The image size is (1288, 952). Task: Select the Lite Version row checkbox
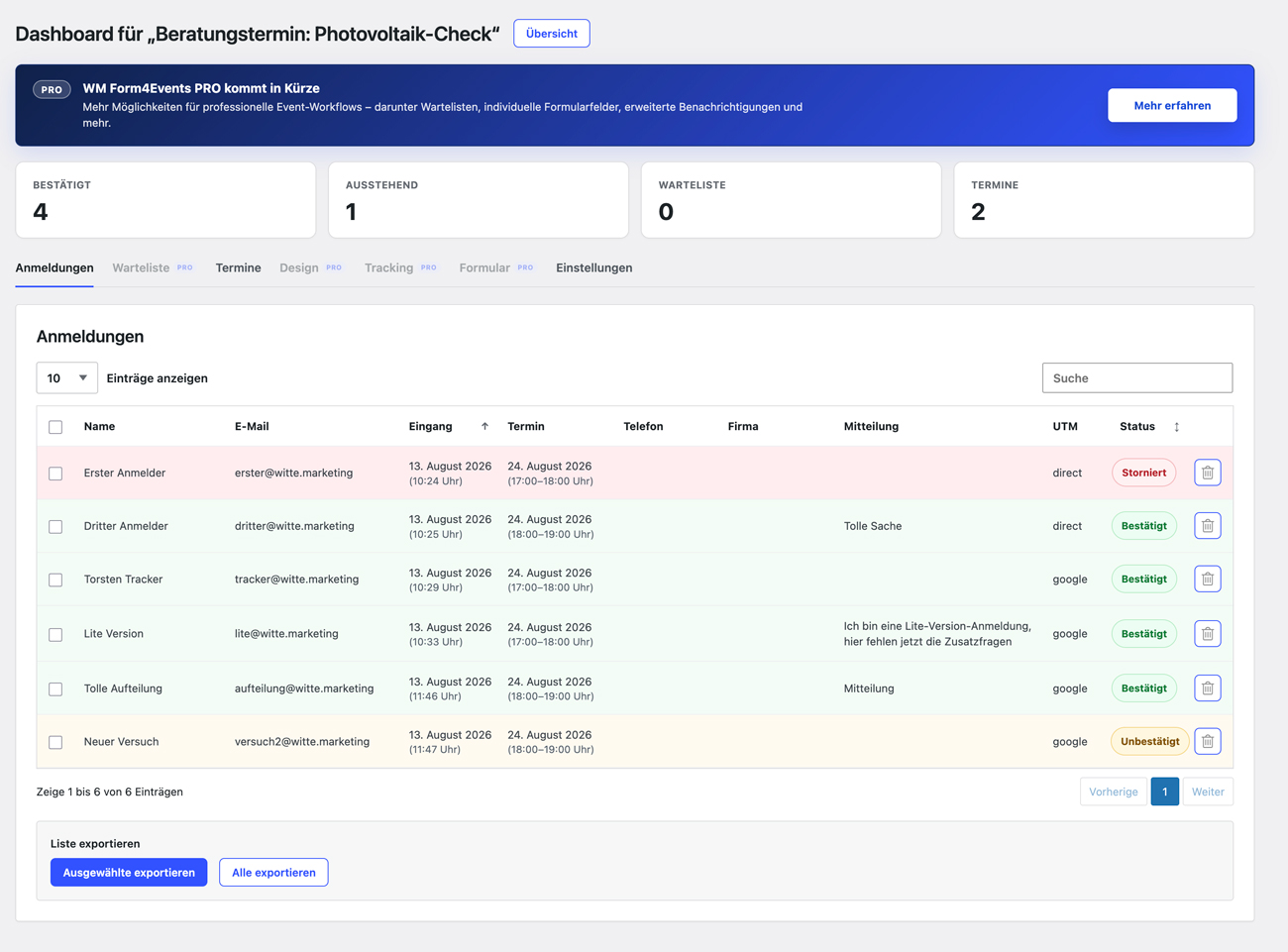[x=55, y=635]
